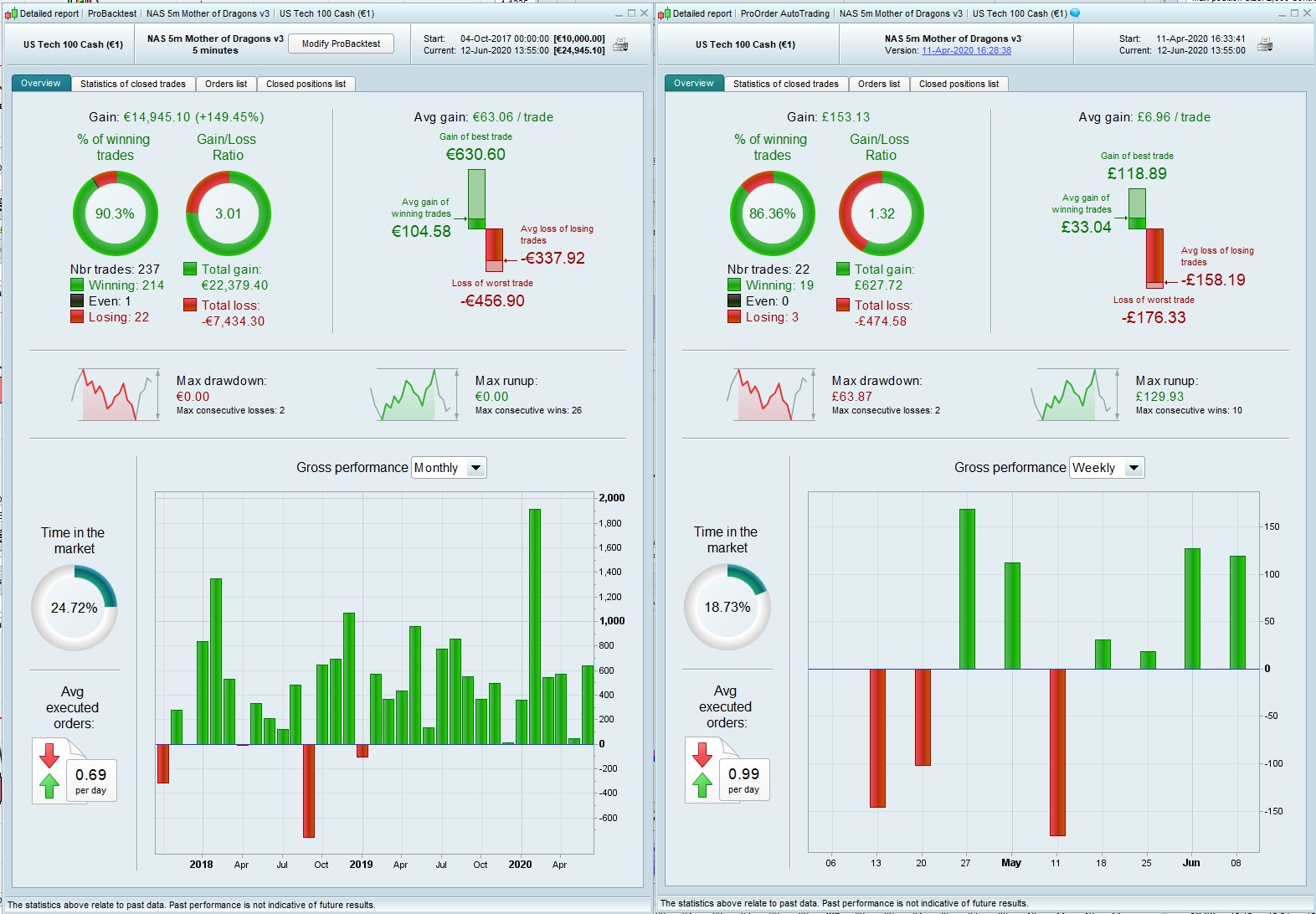Open the Orders list tab in the right report
Image resolution: width=1316 pixels, height=914 pixels.
coord(879,84)
